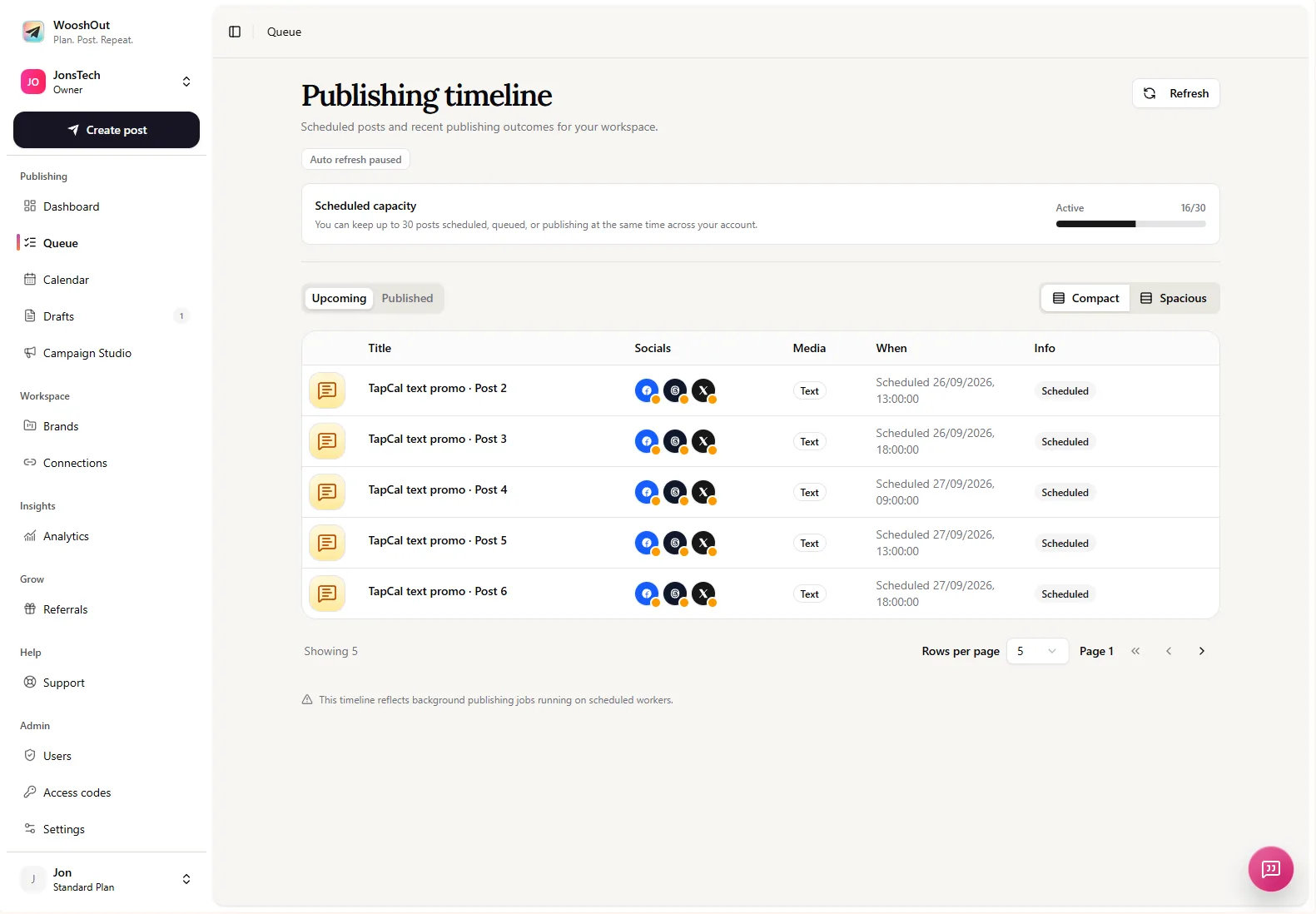Click the post icon for Post 4
Screen dimensions: 1316x914
point(327,492)
